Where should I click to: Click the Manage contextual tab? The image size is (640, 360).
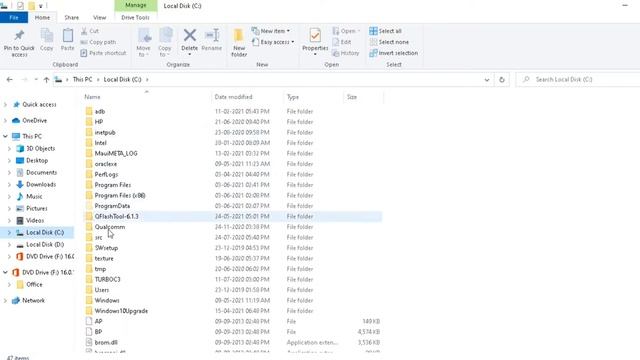coord(136,5)
